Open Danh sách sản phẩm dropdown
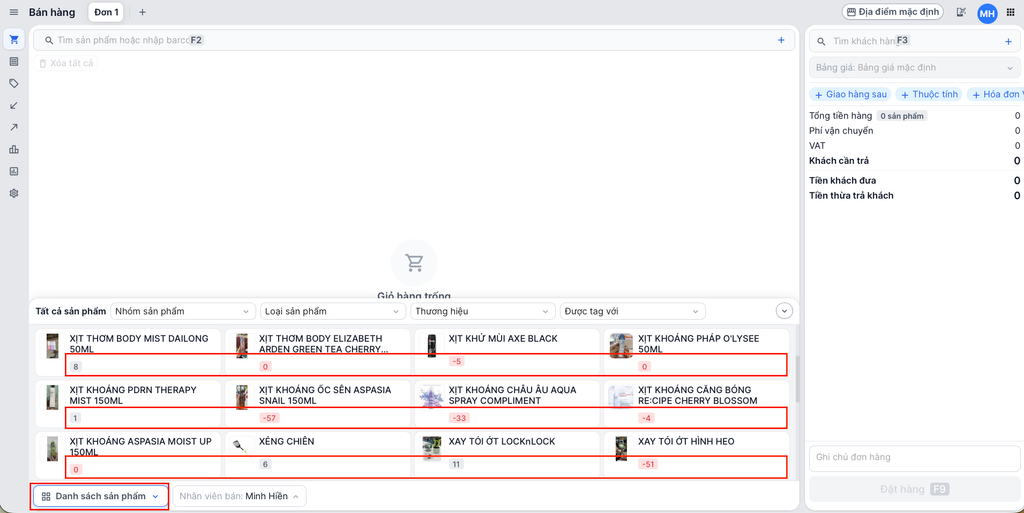Screen dimensions: 1024x513 [x=100, y=496]
